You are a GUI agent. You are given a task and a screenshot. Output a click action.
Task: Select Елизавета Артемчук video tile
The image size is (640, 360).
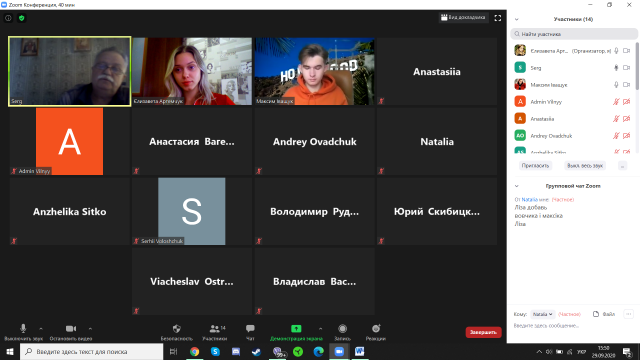192,71
